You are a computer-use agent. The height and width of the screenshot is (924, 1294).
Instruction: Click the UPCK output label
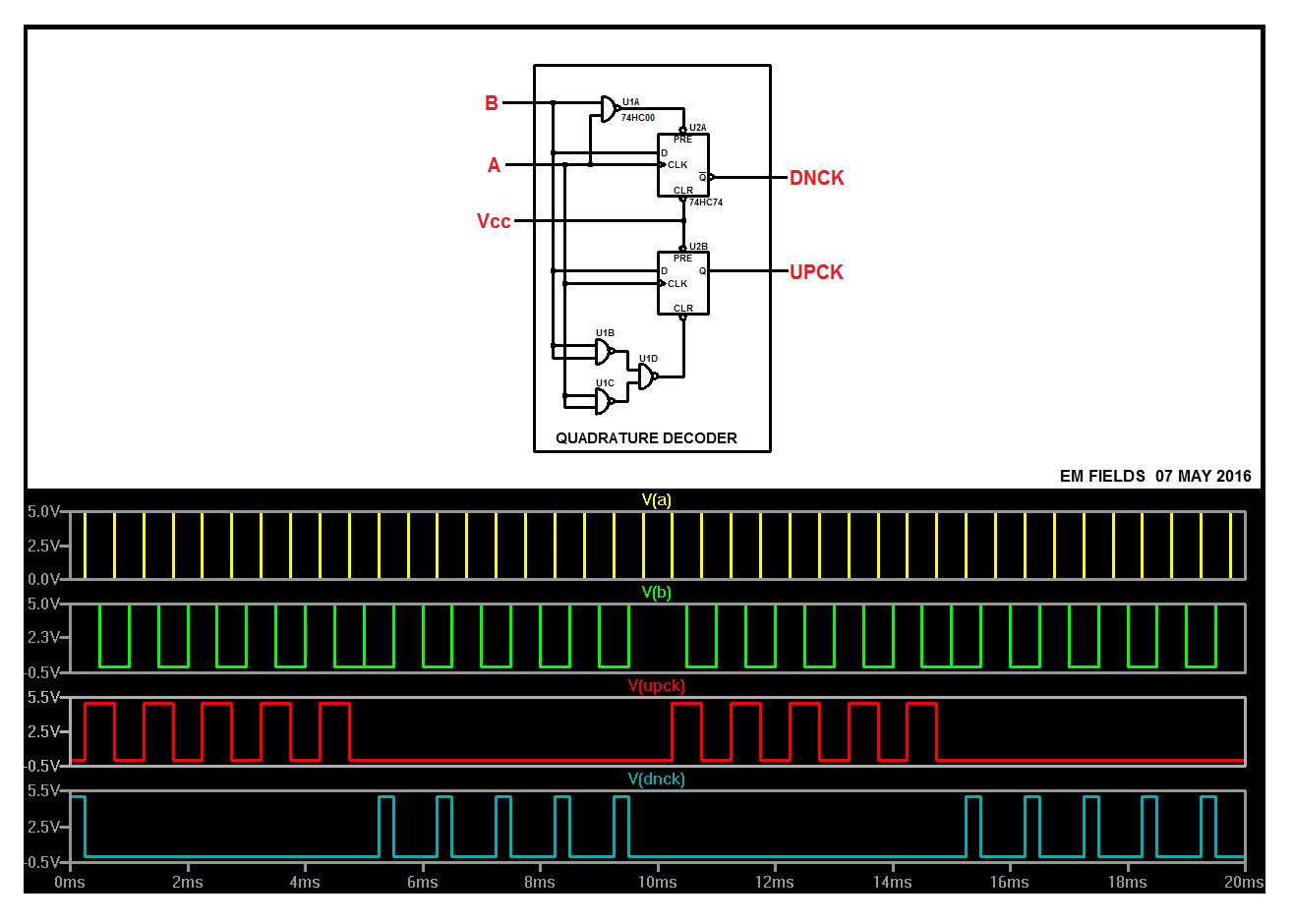pyautogui.click(x=817, y=272)
